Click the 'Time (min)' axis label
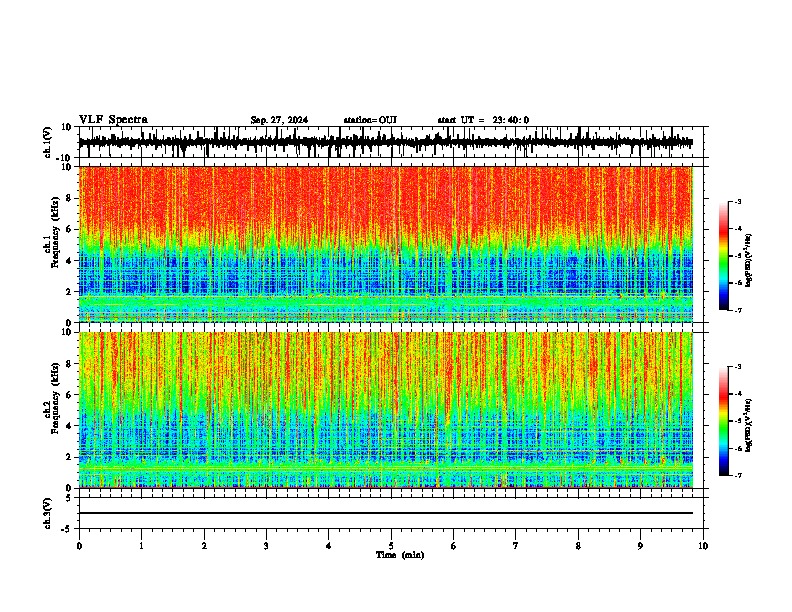 point(400,555)
